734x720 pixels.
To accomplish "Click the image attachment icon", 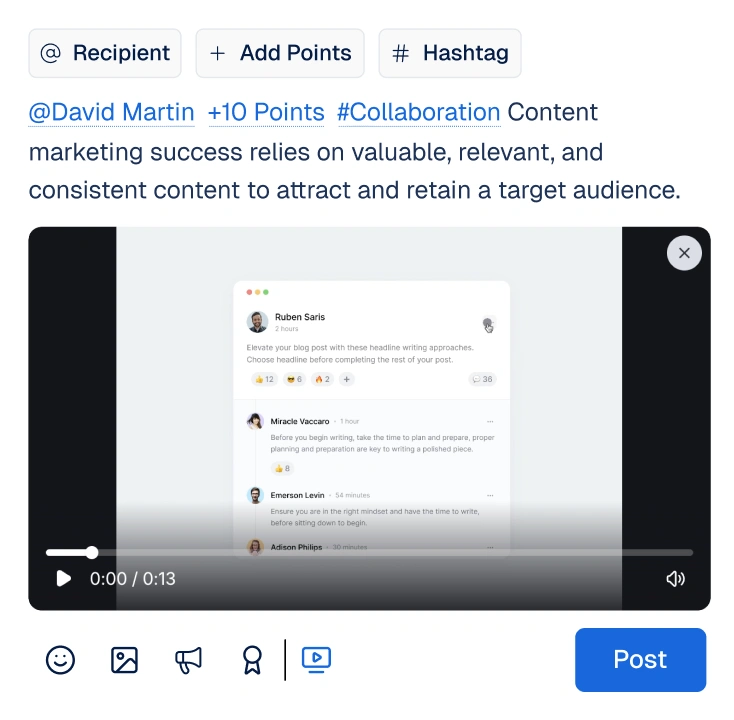I will tap(124, 660).
